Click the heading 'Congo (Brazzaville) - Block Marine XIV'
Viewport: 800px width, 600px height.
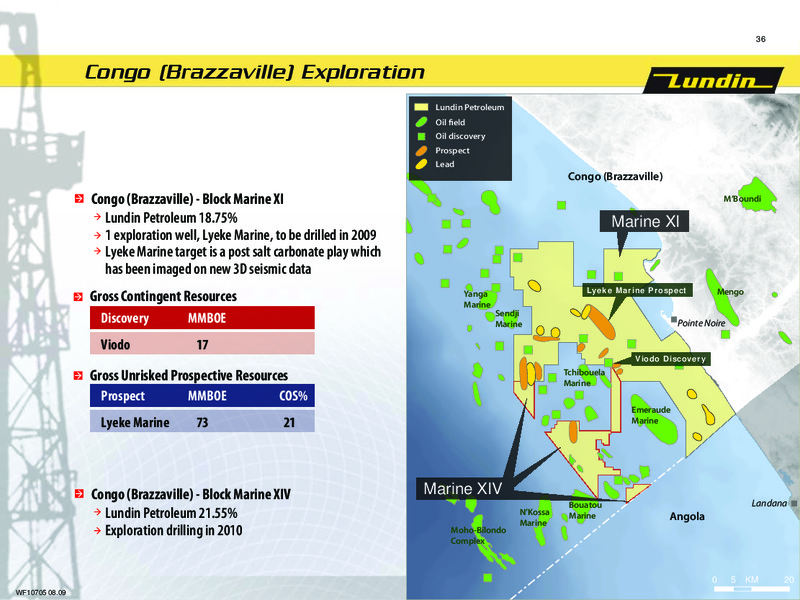tap(190, 494)
